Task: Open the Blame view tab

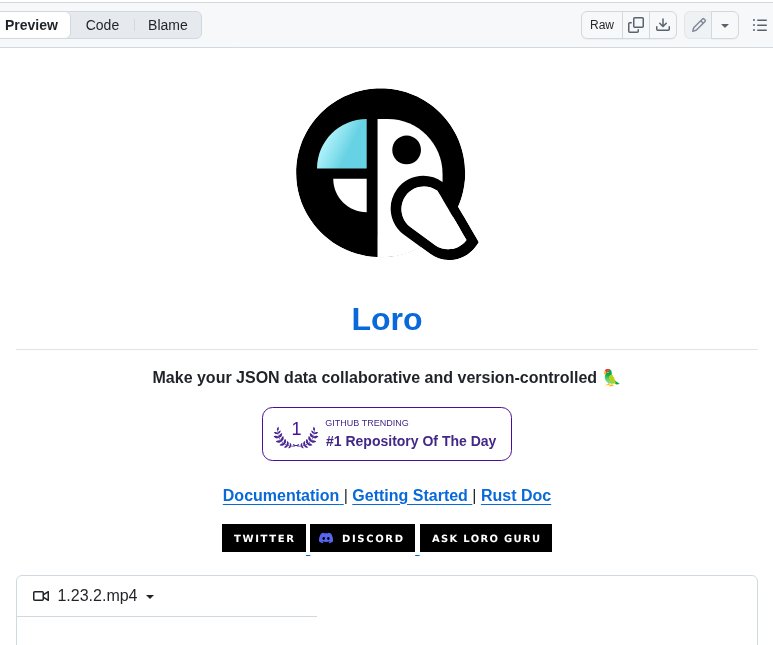Action: click(x=168, y=25)
